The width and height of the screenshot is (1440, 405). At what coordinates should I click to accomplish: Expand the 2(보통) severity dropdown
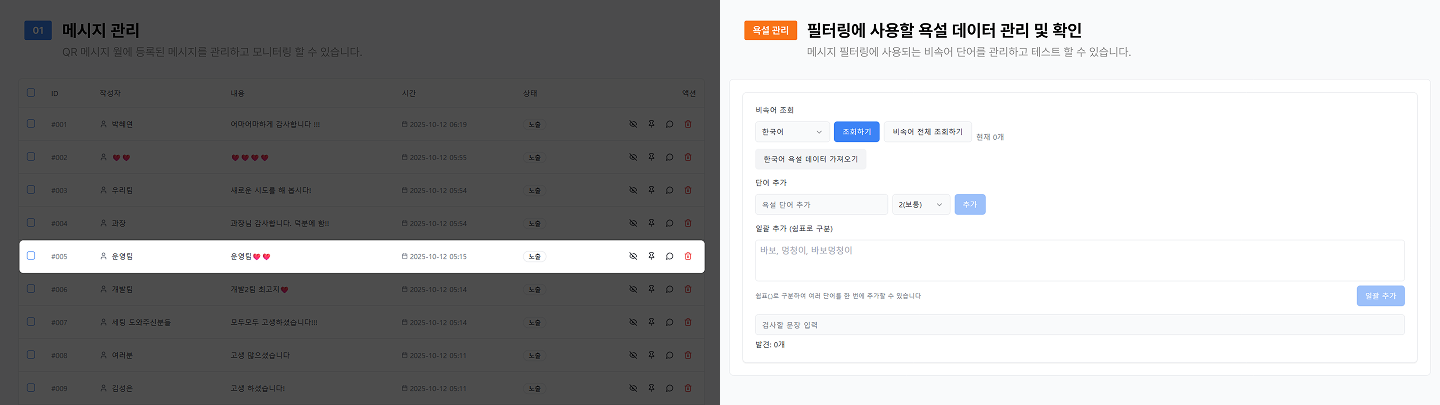click(x=922, y=204)
